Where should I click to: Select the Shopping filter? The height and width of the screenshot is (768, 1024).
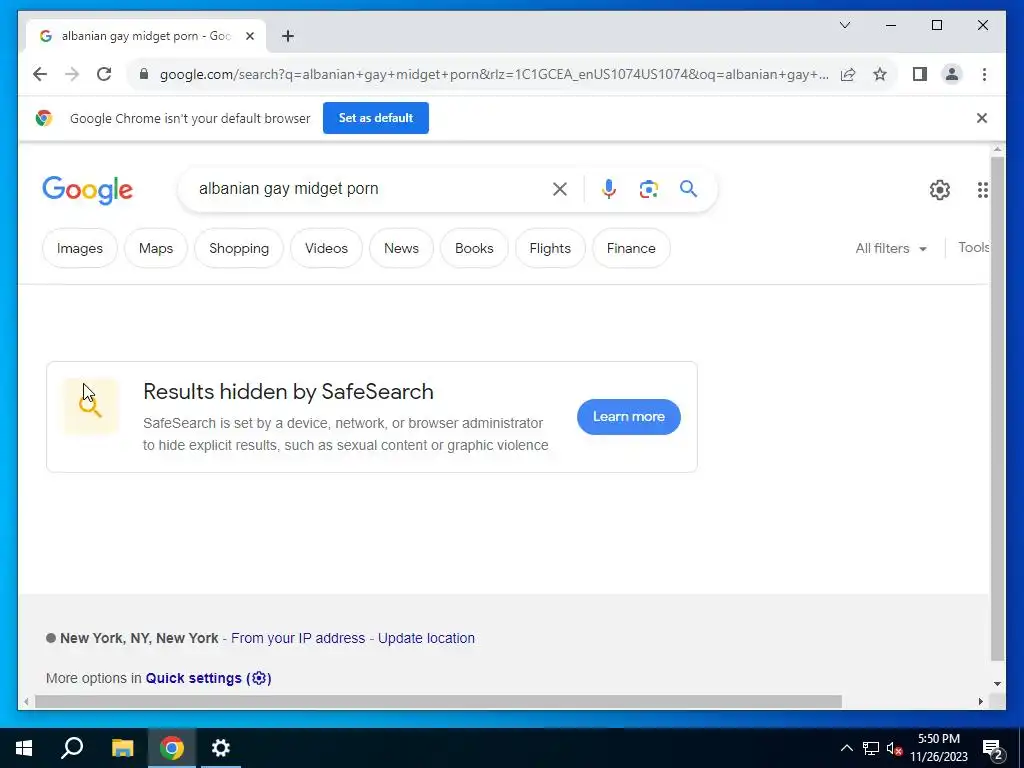pyautogui.click(x=239, y=248)
